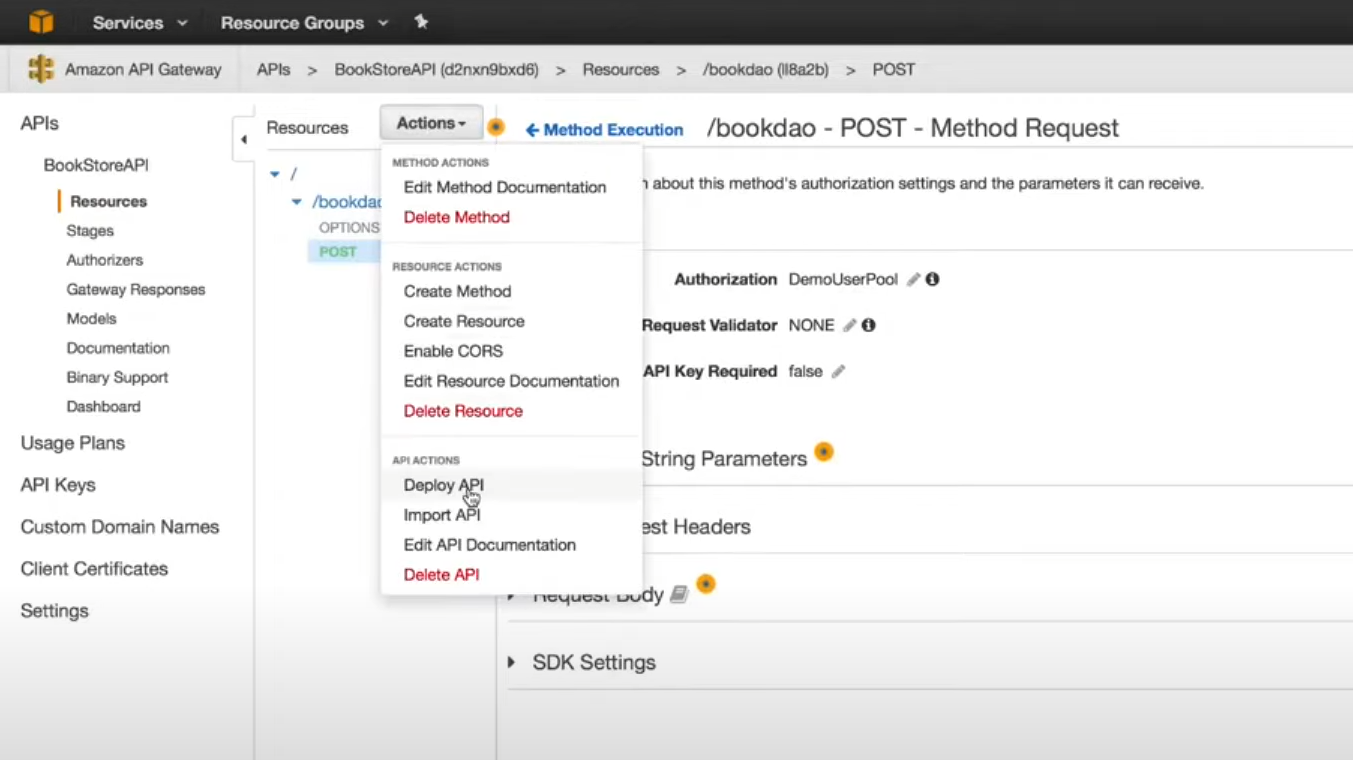The width and height of the screenshot is (1353, 760).
Task: Click the AWS cube logo icon
Action: [x=40, y=21]
